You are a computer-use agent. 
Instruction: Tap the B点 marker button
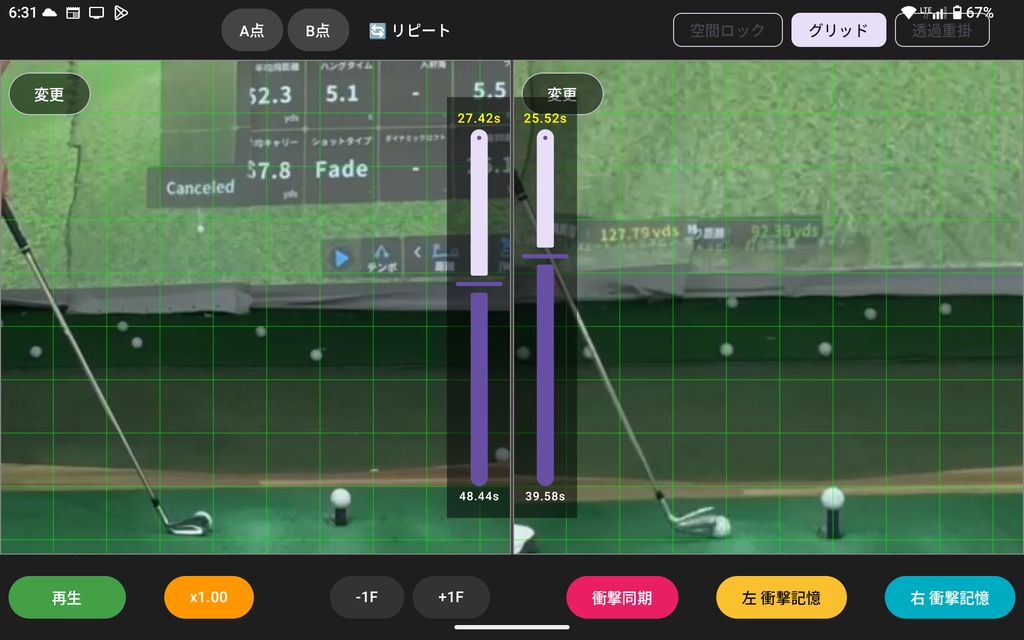(x=318, y=30)
